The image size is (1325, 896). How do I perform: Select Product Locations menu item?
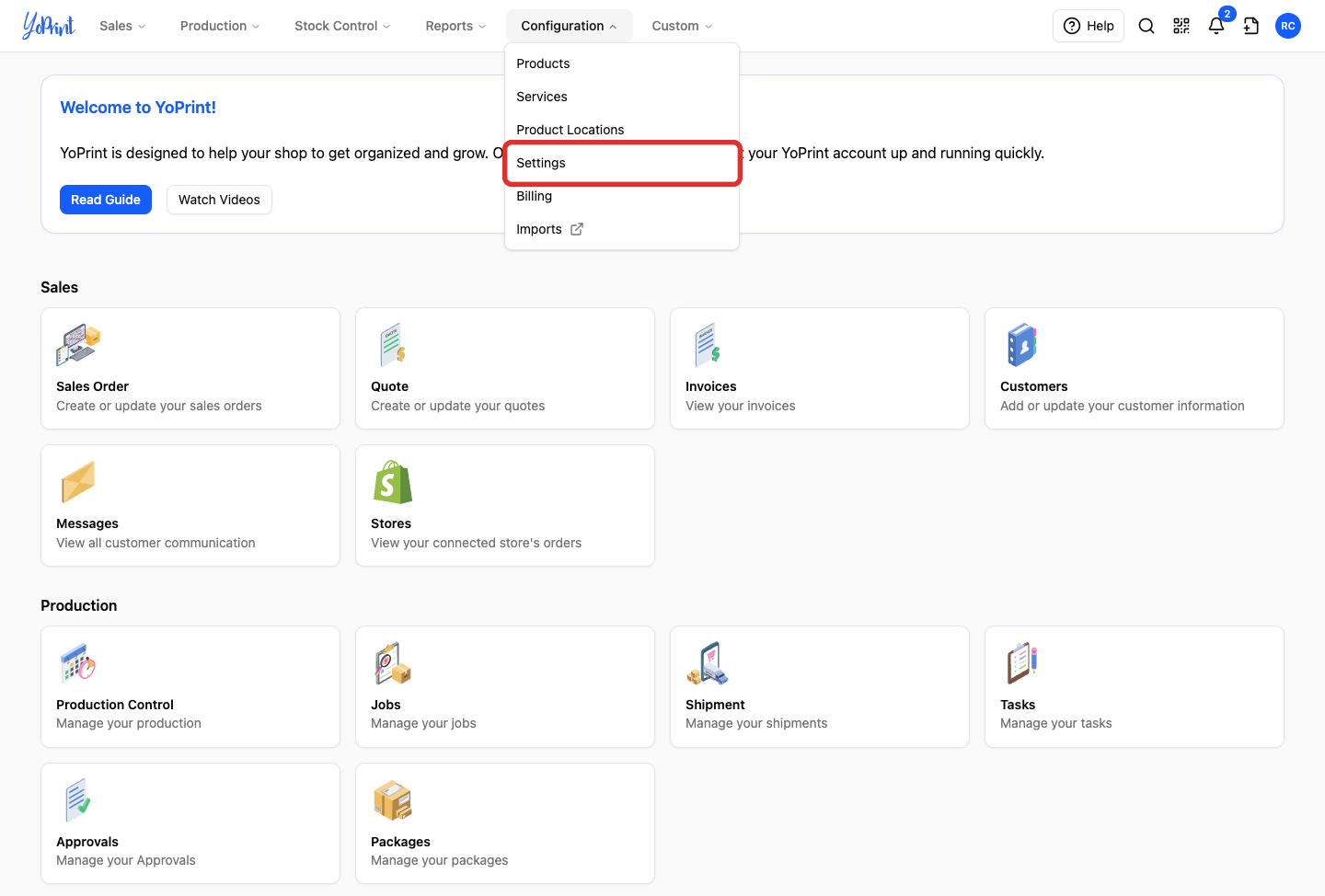pos(622,130)
